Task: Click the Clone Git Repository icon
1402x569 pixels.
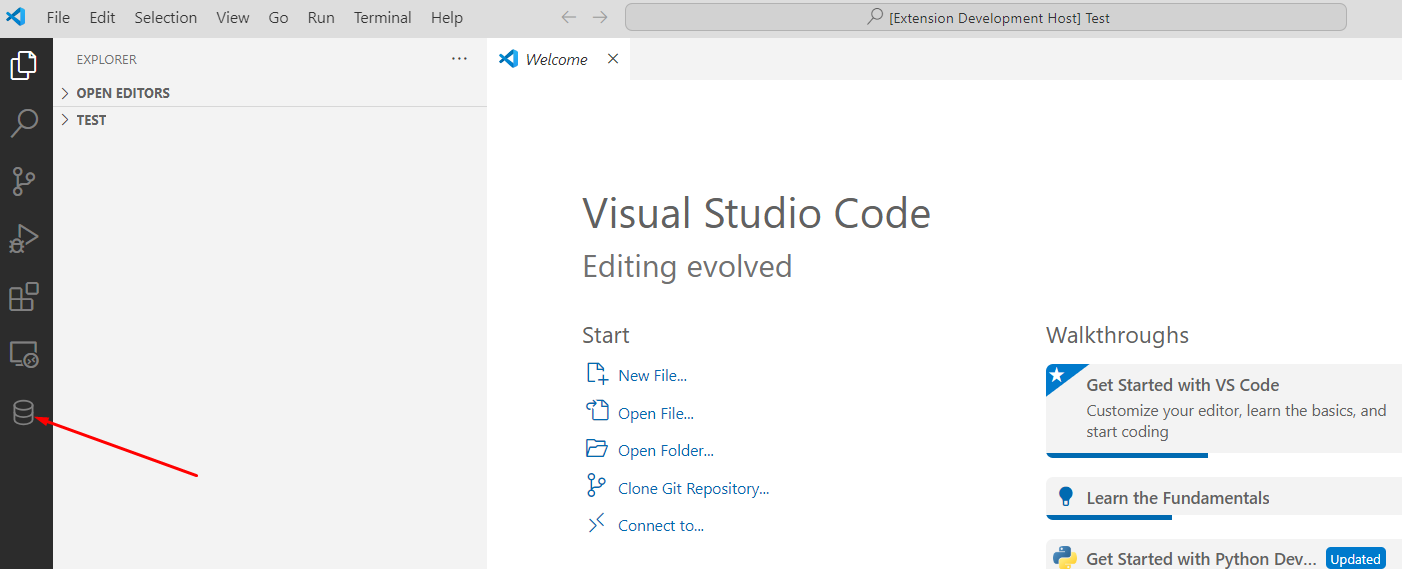Action: (597, 487)
